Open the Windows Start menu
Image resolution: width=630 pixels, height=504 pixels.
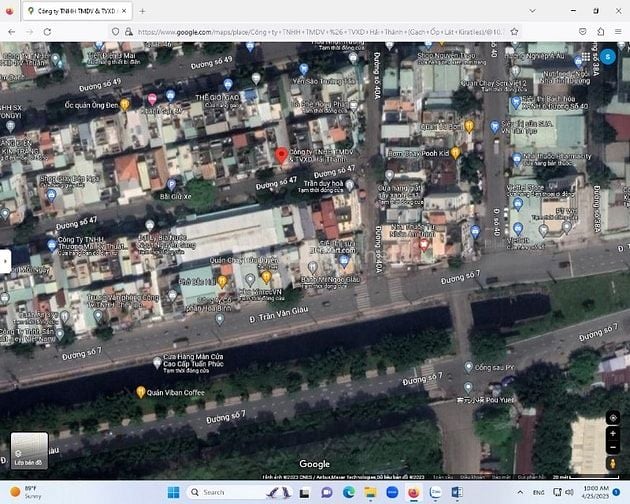[x=174, y=492]
